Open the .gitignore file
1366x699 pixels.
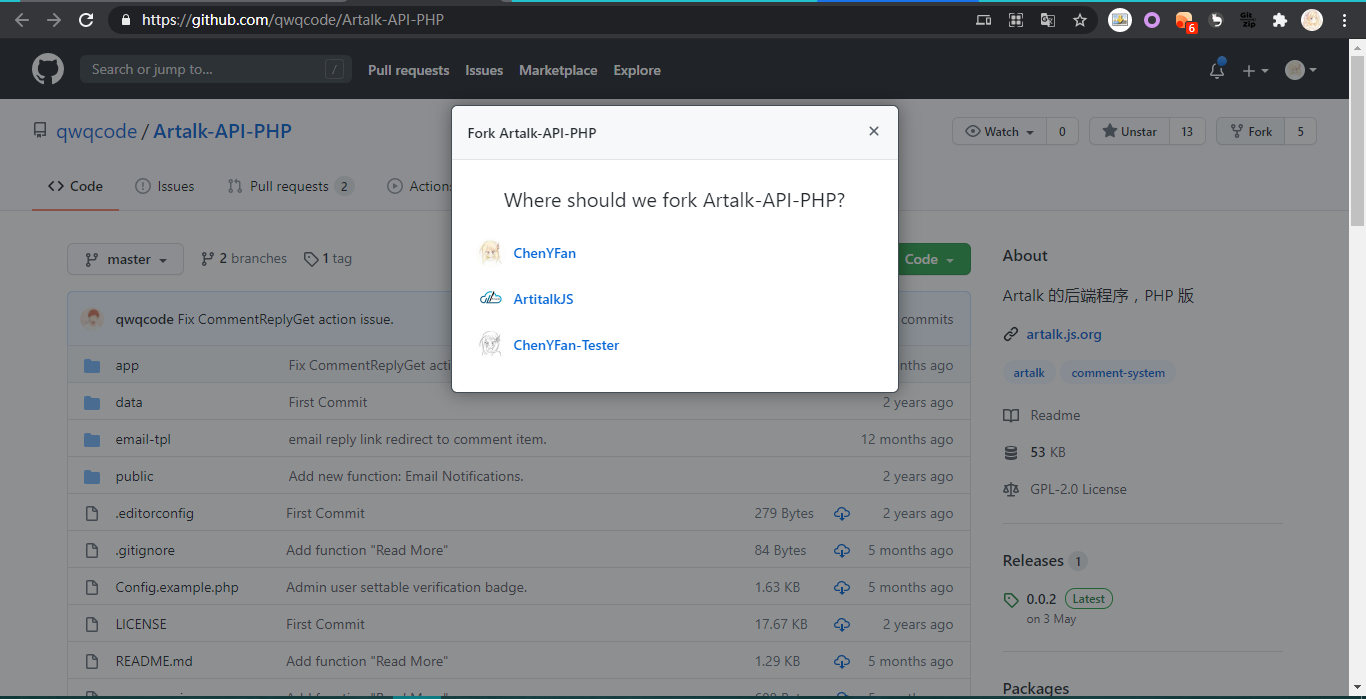[x=145, y=550]
